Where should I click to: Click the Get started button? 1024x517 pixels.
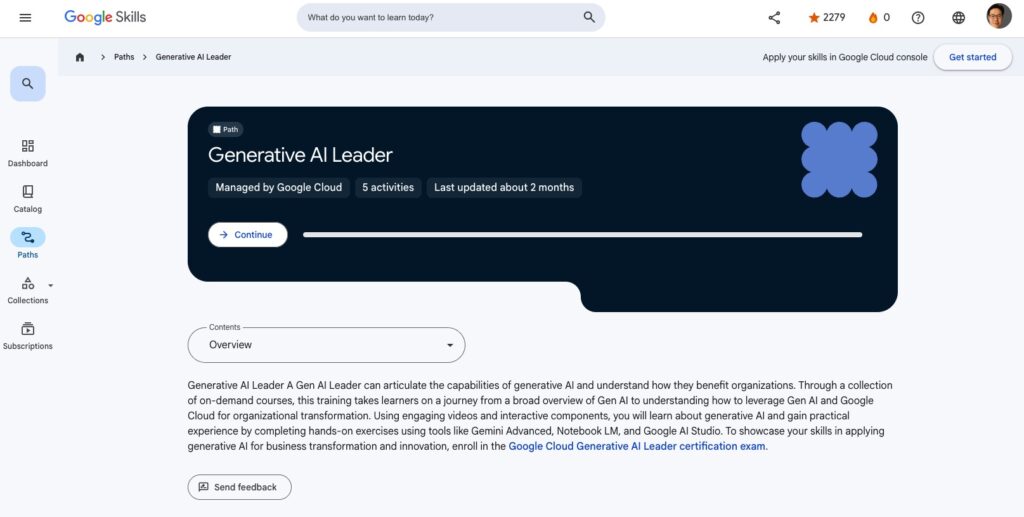(x=972, y=57)
